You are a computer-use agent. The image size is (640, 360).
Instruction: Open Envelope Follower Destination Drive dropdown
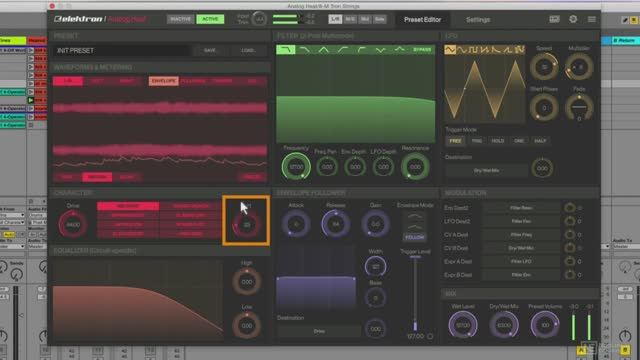pyautogui.click(x=319, y=331)
